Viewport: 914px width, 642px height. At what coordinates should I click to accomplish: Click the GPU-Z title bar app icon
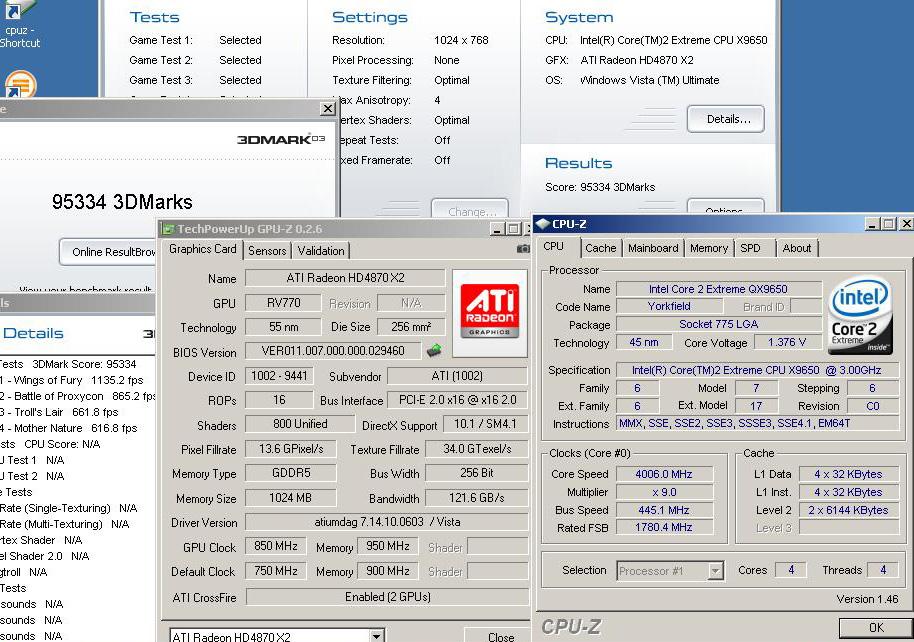click(168, 229)
